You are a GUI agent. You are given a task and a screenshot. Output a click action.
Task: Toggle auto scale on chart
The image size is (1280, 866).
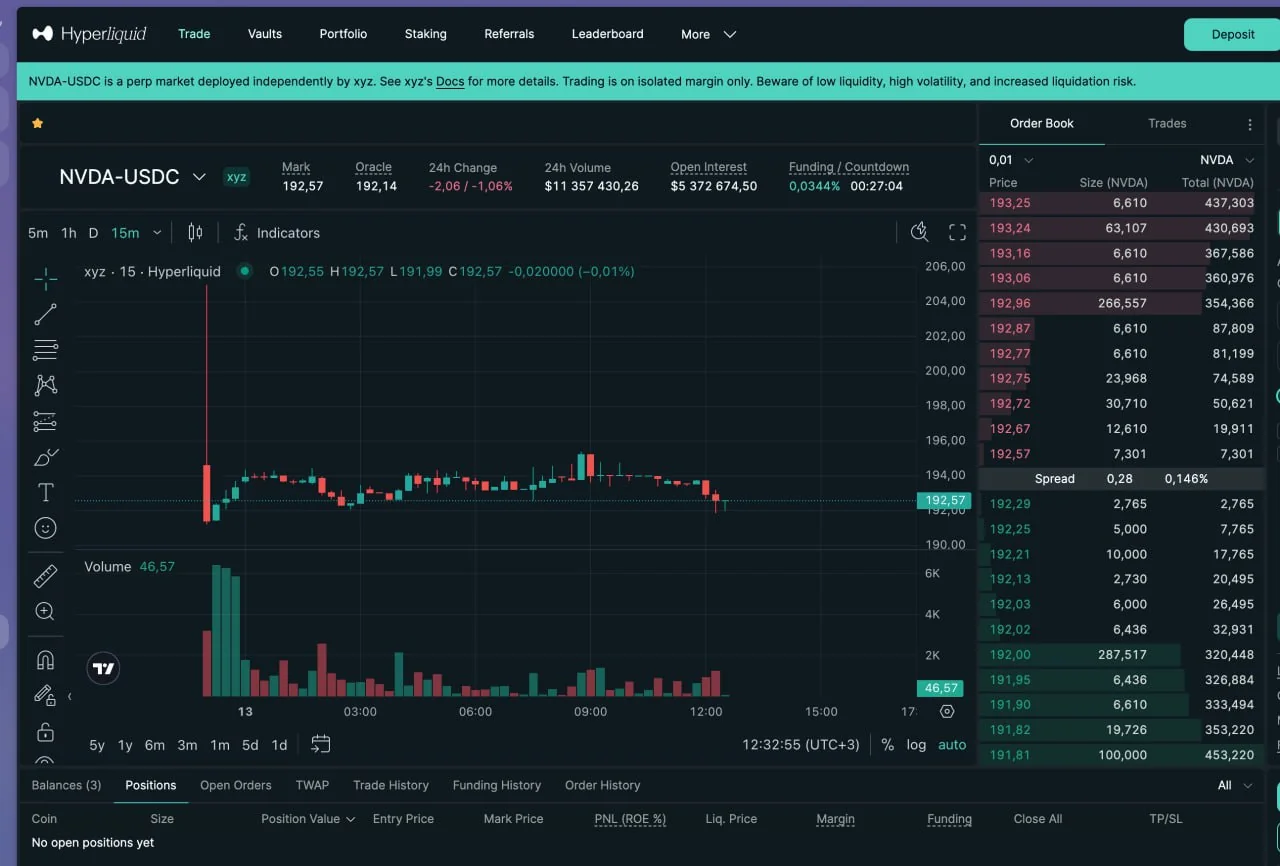click(x=952, y=745)
